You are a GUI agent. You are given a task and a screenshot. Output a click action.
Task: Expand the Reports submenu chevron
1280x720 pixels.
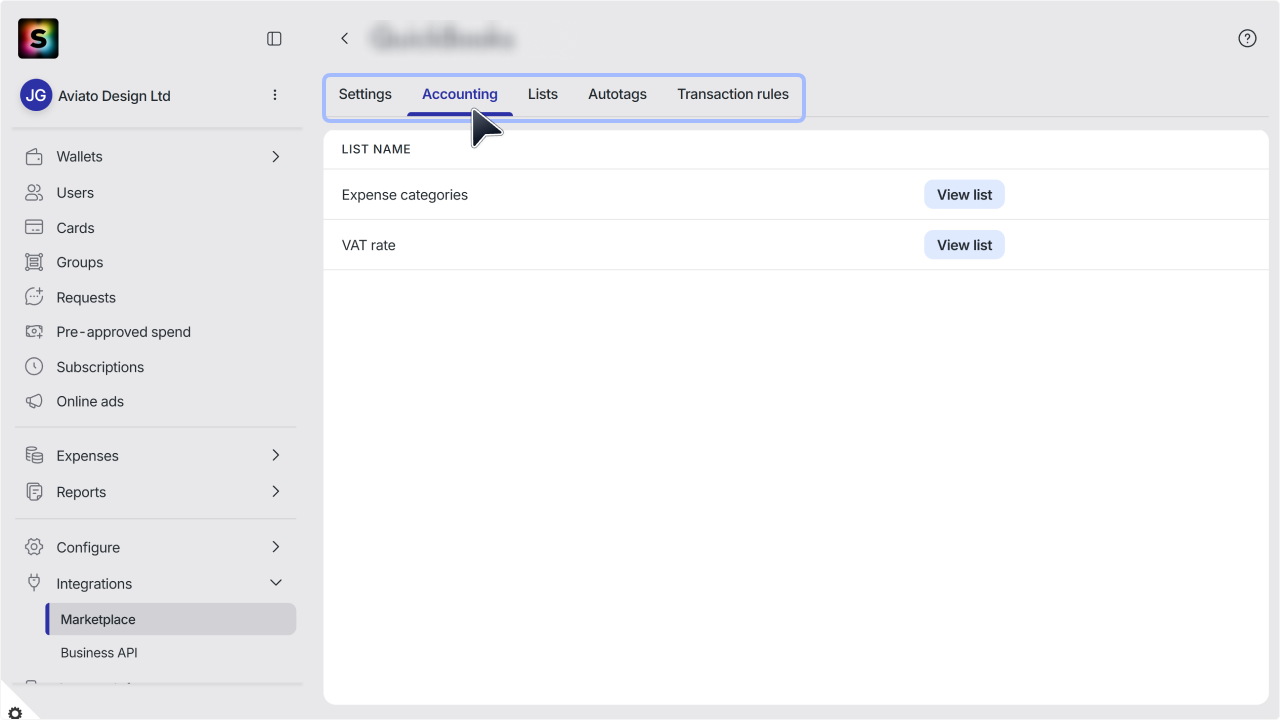[x=276, y=492]
